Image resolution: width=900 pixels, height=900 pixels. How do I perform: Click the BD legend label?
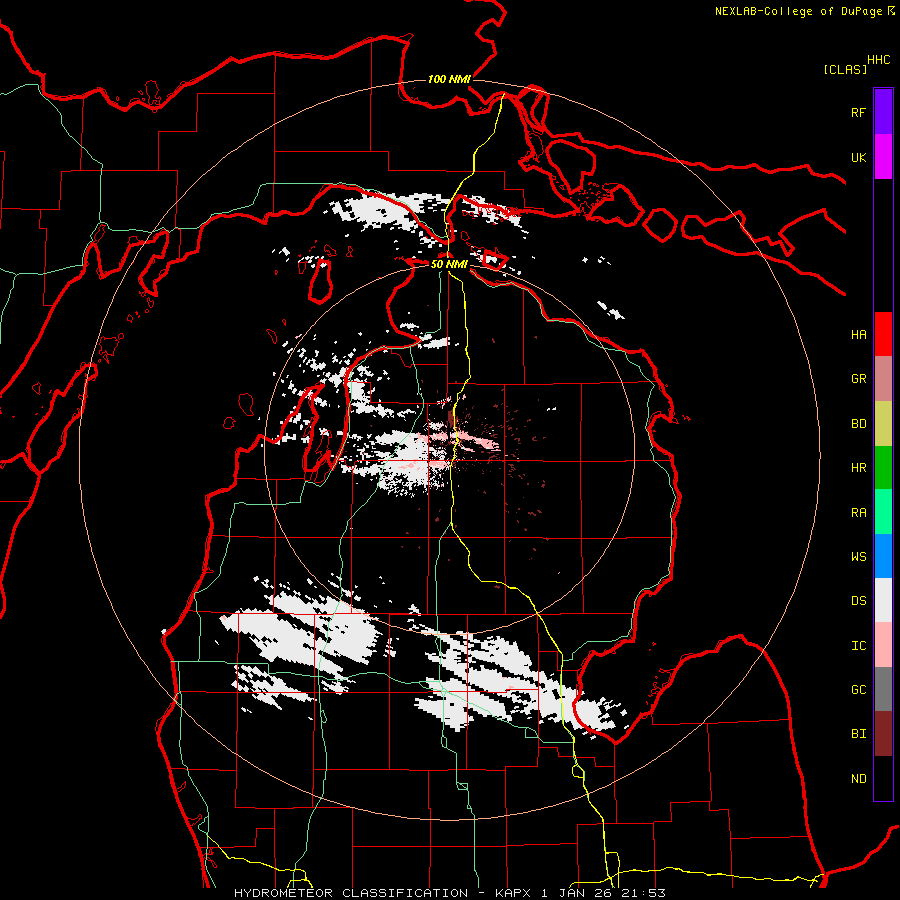pyautogui.click(x=858, y=424)
